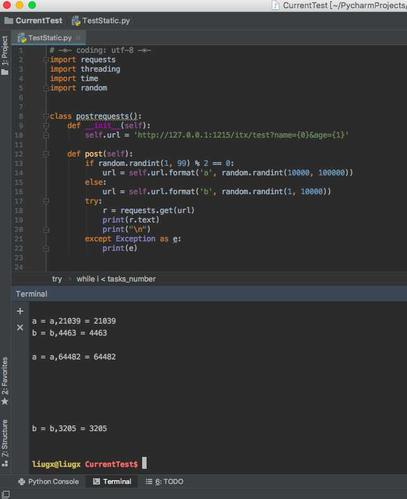Open the 6: TODO tool window
This screenshot has height=499, width=407.
[x=165, y=482]
